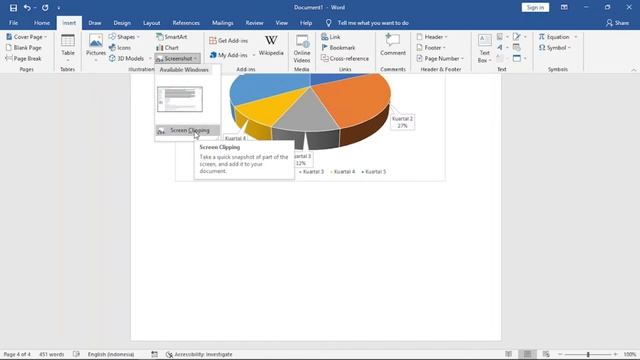Insert a SmartArt graphic

(172, 37)
